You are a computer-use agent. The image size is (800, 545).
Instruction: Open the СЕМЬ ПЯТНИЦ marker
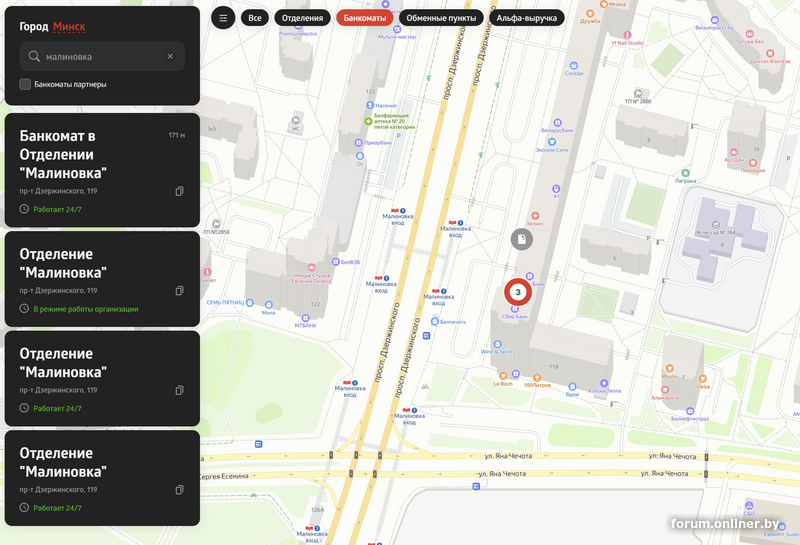(x=249, y=303)
